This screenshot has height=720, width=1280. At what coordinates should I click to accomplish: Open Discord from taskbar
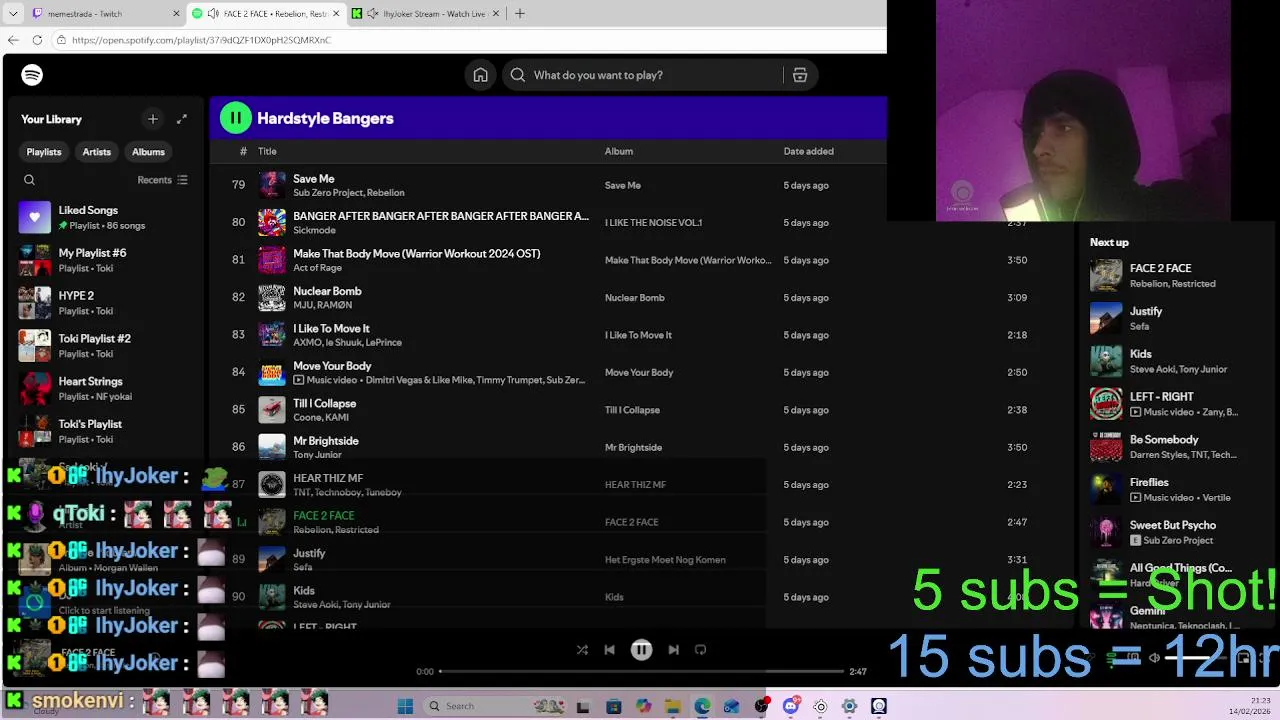pos(791,706)
